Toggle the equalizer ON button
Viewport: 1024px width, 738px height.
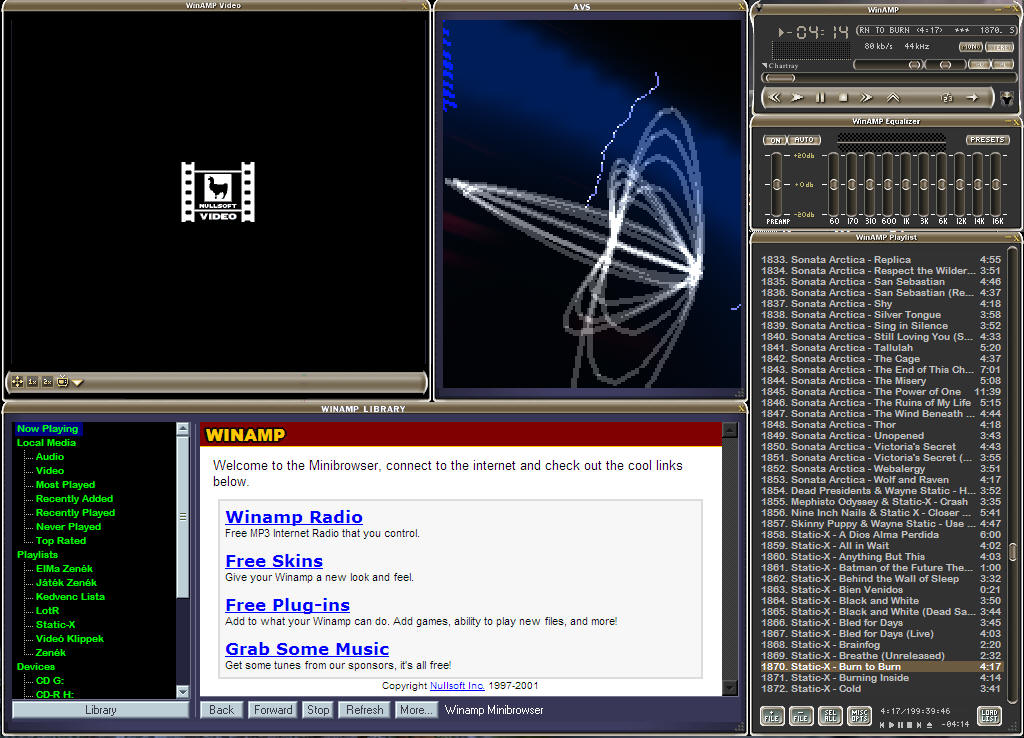coord(775,140)
